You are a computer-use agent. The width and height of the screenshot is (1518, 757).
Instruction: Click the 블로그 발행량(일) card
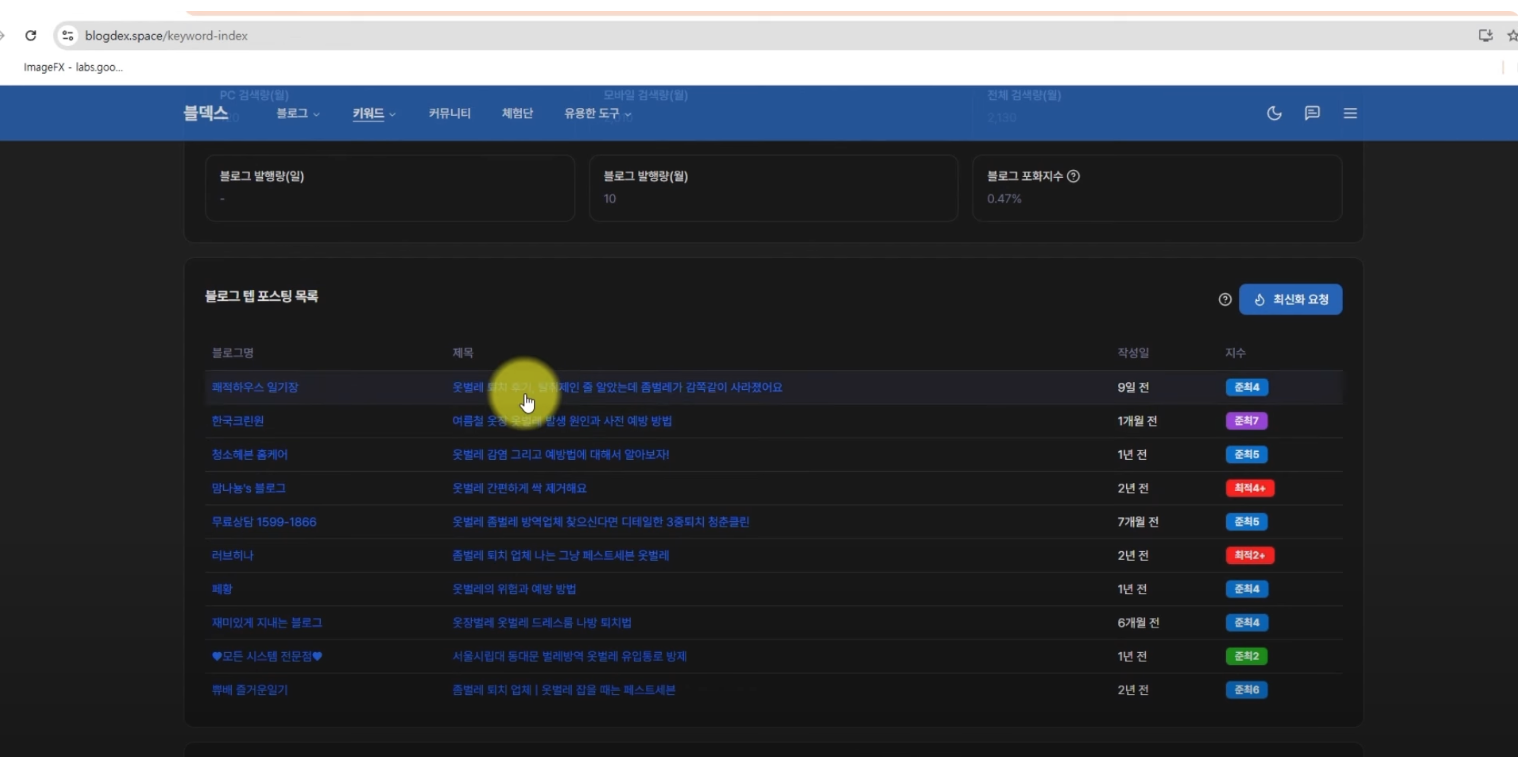(390, 187)
